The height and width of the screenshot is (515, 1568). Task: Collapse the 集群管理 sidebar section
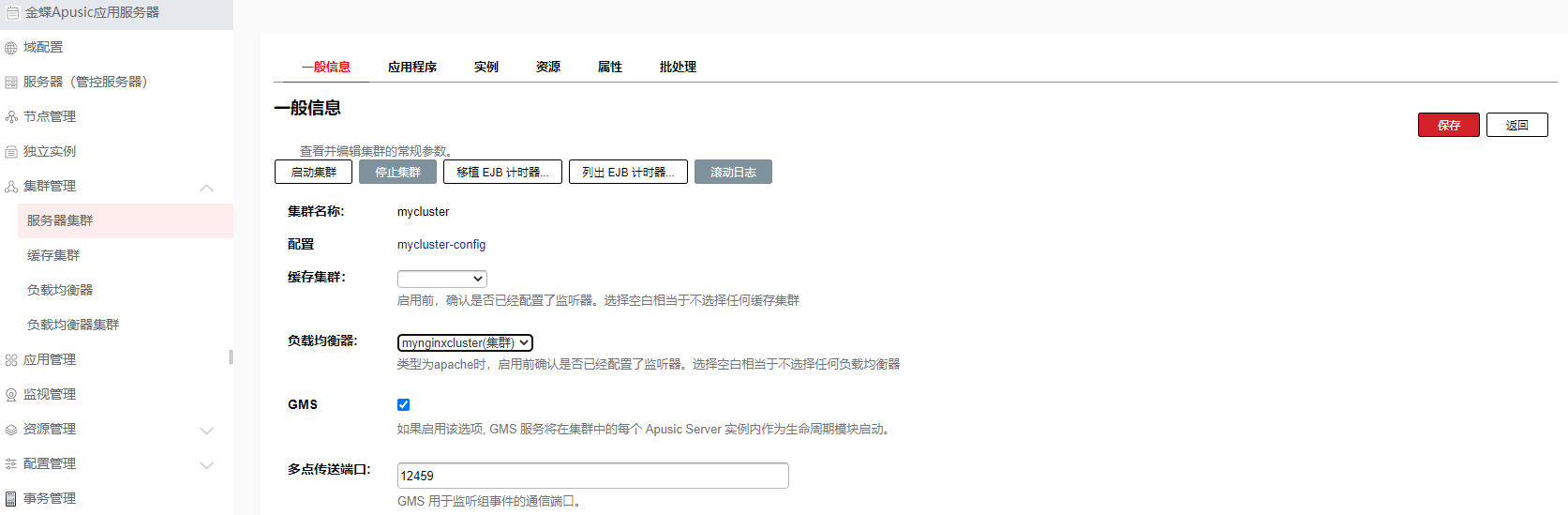pyautogui.click(x=206, y=187)
